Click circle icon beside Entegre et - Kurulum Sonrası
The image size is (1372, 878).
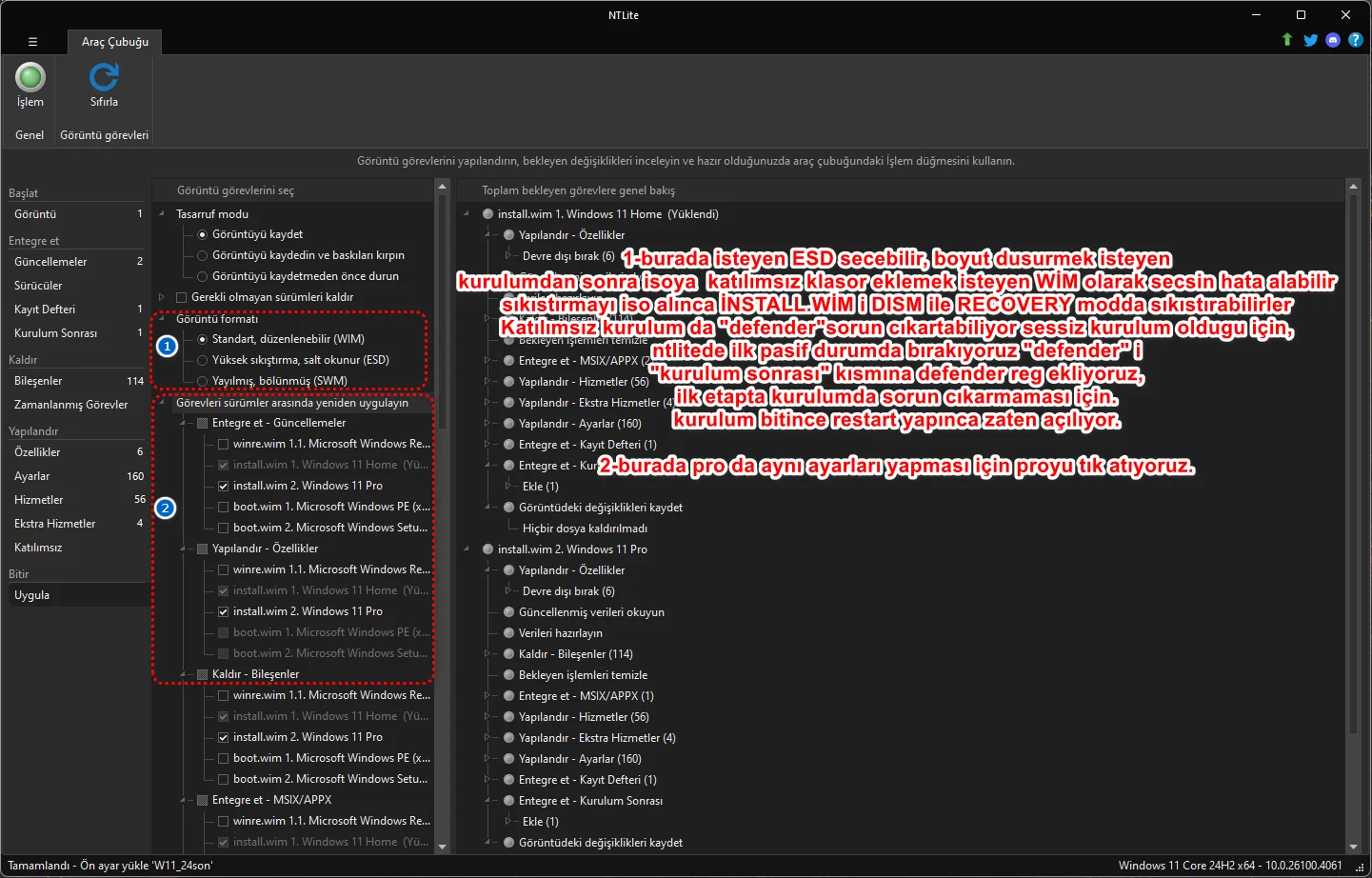click(509, 801)
